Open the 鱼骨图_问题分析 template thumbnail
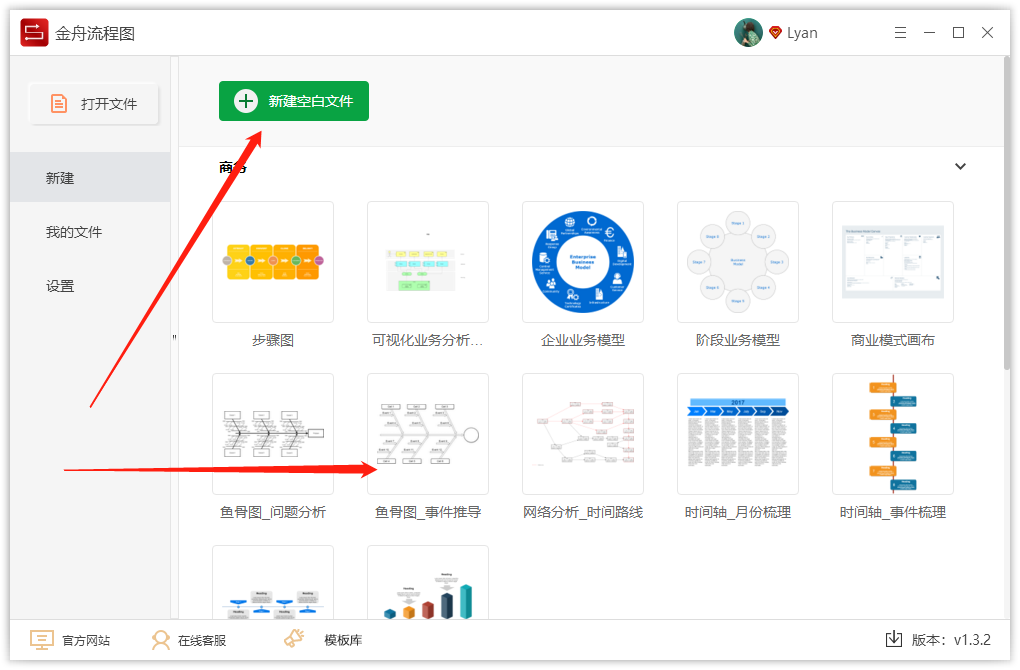 point(273,434)
